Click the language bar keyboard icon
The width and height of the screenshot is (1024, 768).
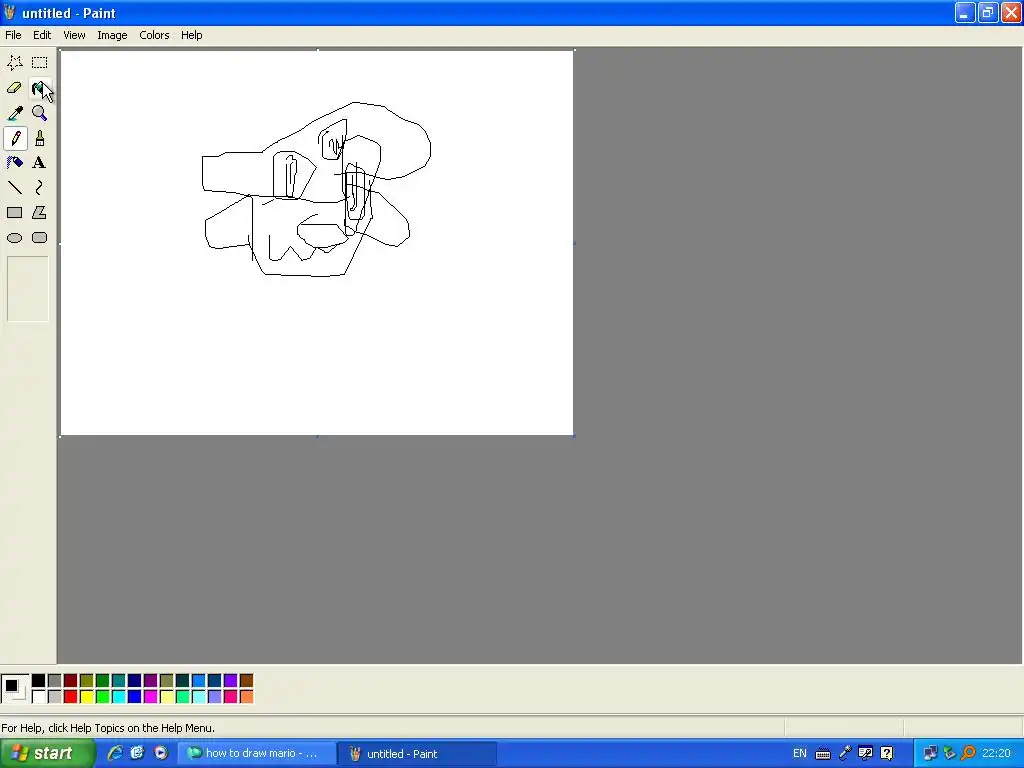(x=823, y=754)
